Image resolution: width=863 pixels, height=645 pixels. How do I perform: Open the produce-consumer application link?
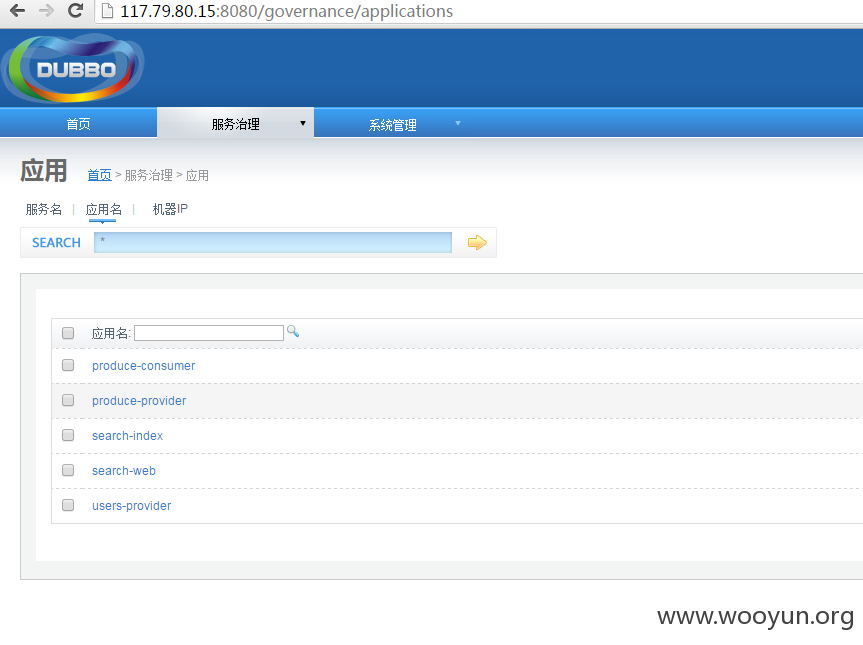click(x=143, y=365)
